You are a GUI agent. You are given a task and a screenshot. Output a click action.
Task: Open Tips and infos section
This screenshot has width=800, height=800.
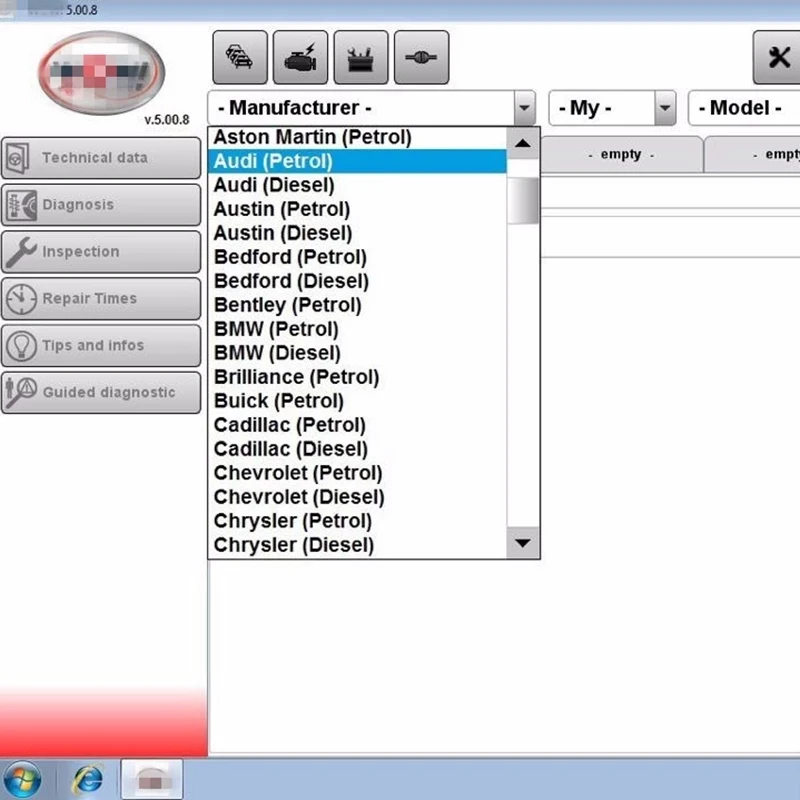[101, 345]
